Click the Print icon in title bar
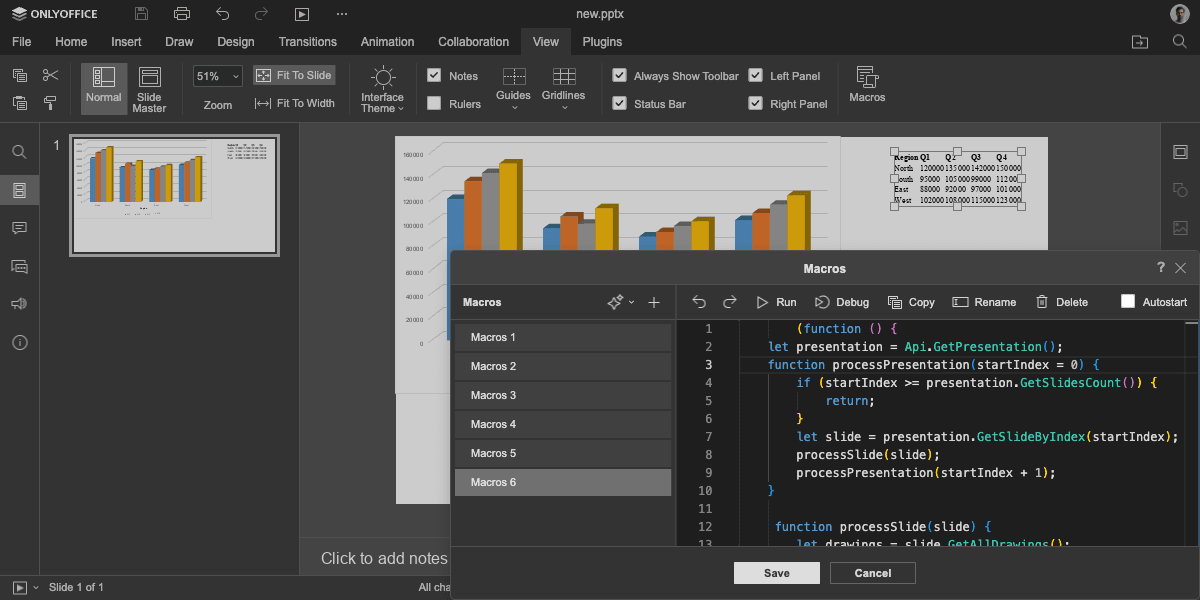The height and width of the screenshot is (600, 1200). pos(182,14)
